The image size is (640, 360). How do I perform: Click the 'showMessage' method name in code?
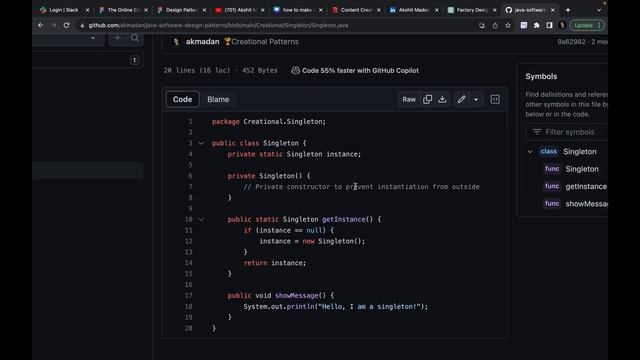pos(296,296)
